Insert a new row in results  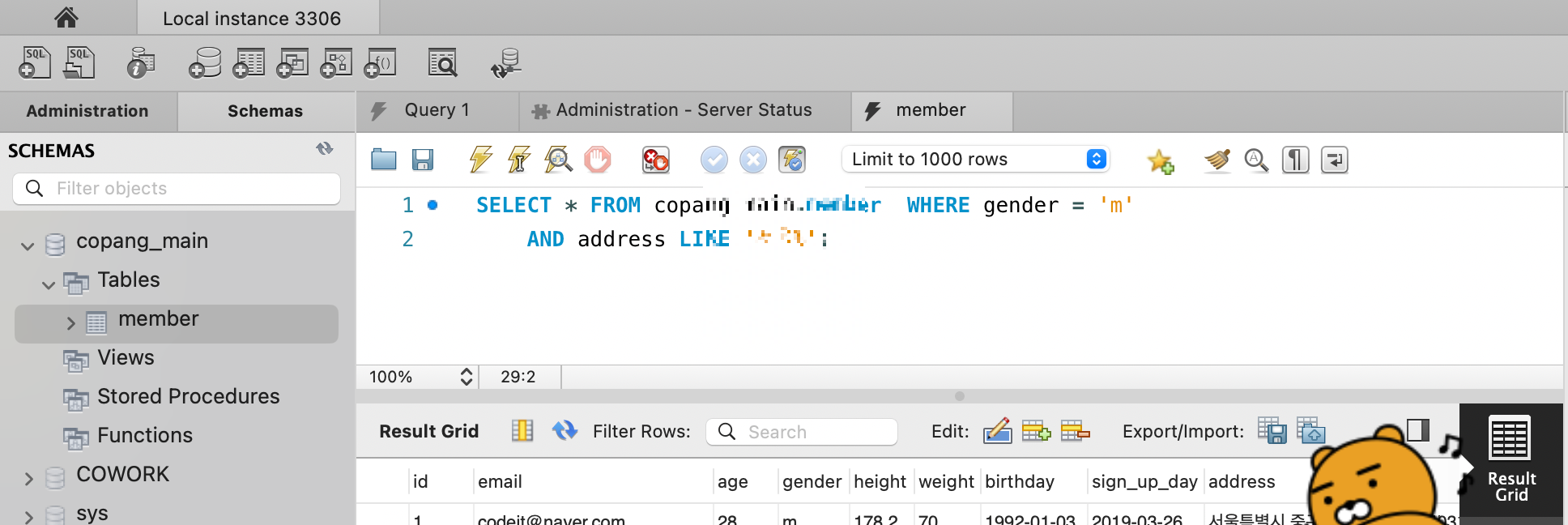(x=1036, y=431)
